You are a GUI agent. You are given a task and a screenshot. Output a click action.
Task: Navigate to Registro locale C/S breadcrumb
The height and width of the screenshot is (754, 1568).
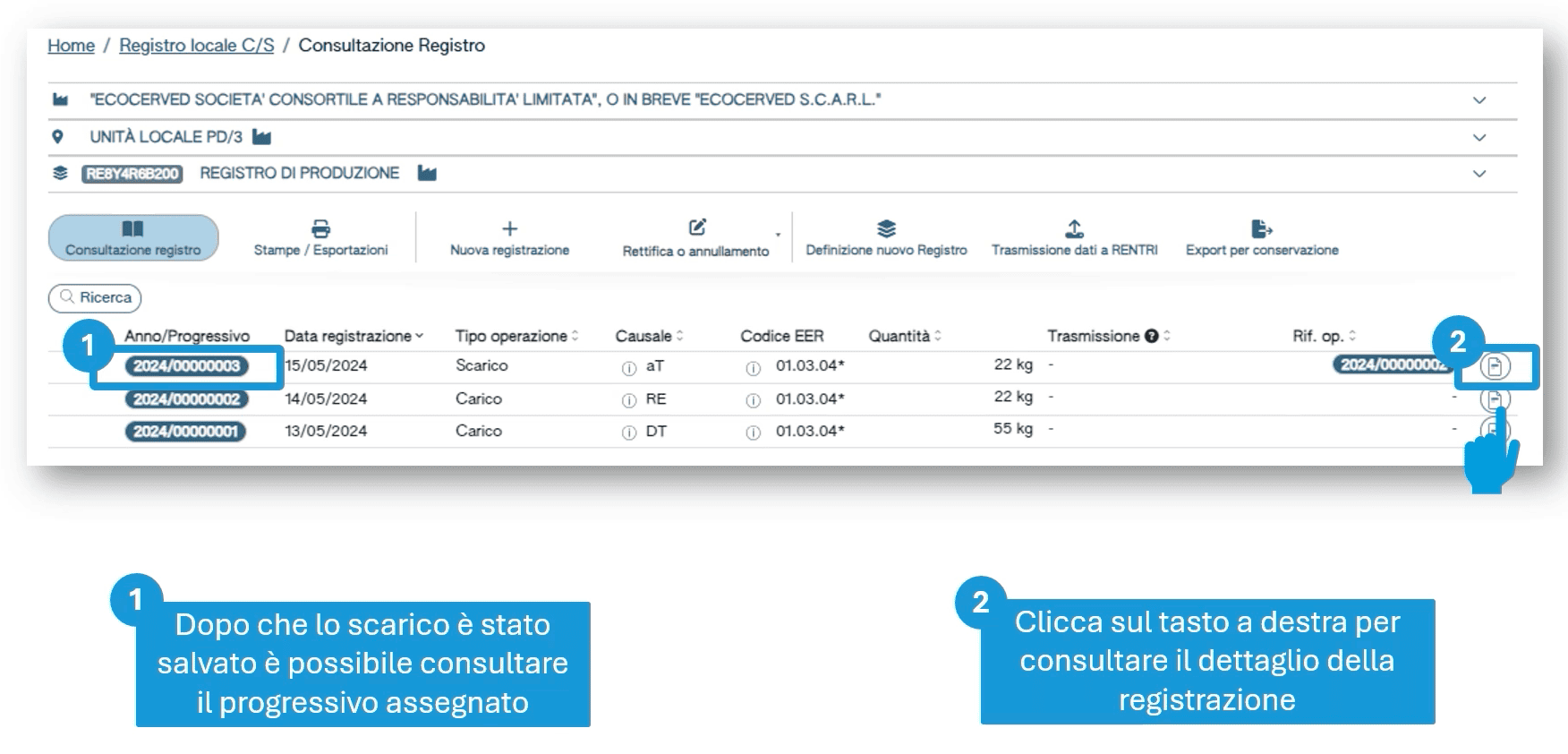click(196, 46)
